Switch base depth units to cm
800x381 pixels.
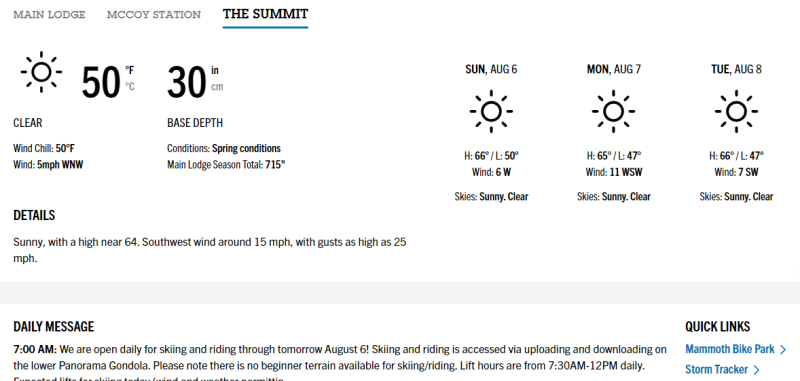click(217, 87)
